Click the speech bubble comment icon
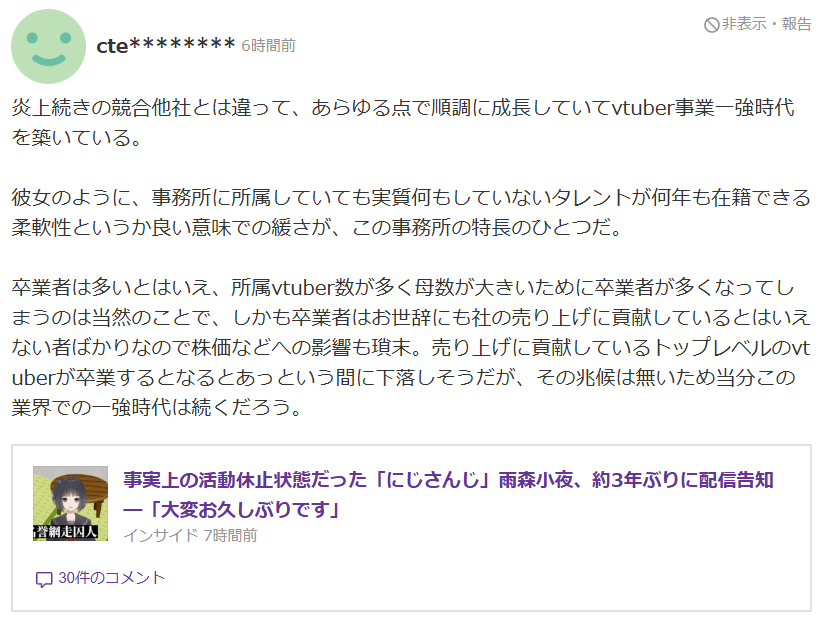Viewport: 817px width, 618px height. pyautogui.click(x=44, y=579)
